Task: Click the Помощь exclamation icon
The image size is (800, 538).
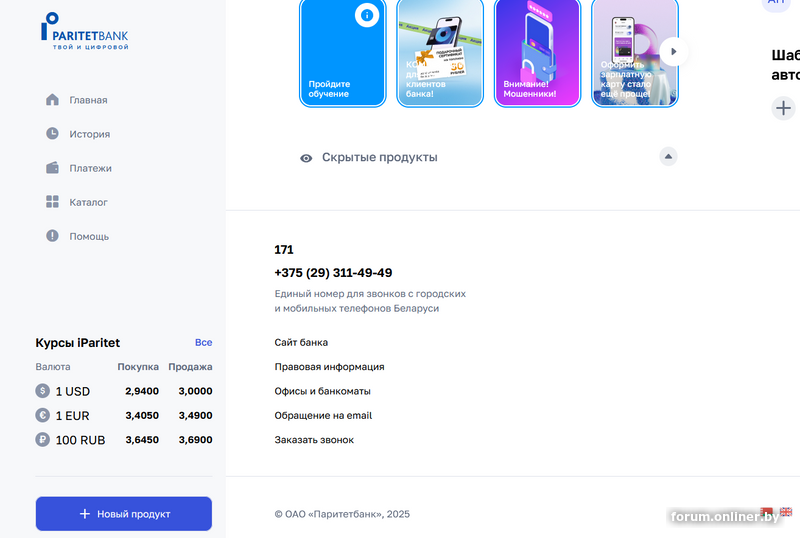Action: (52, 236)
